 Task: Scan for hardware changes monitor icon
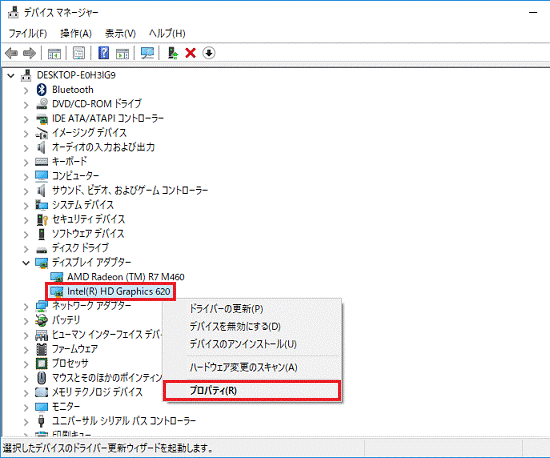click(x=147, y=53)
